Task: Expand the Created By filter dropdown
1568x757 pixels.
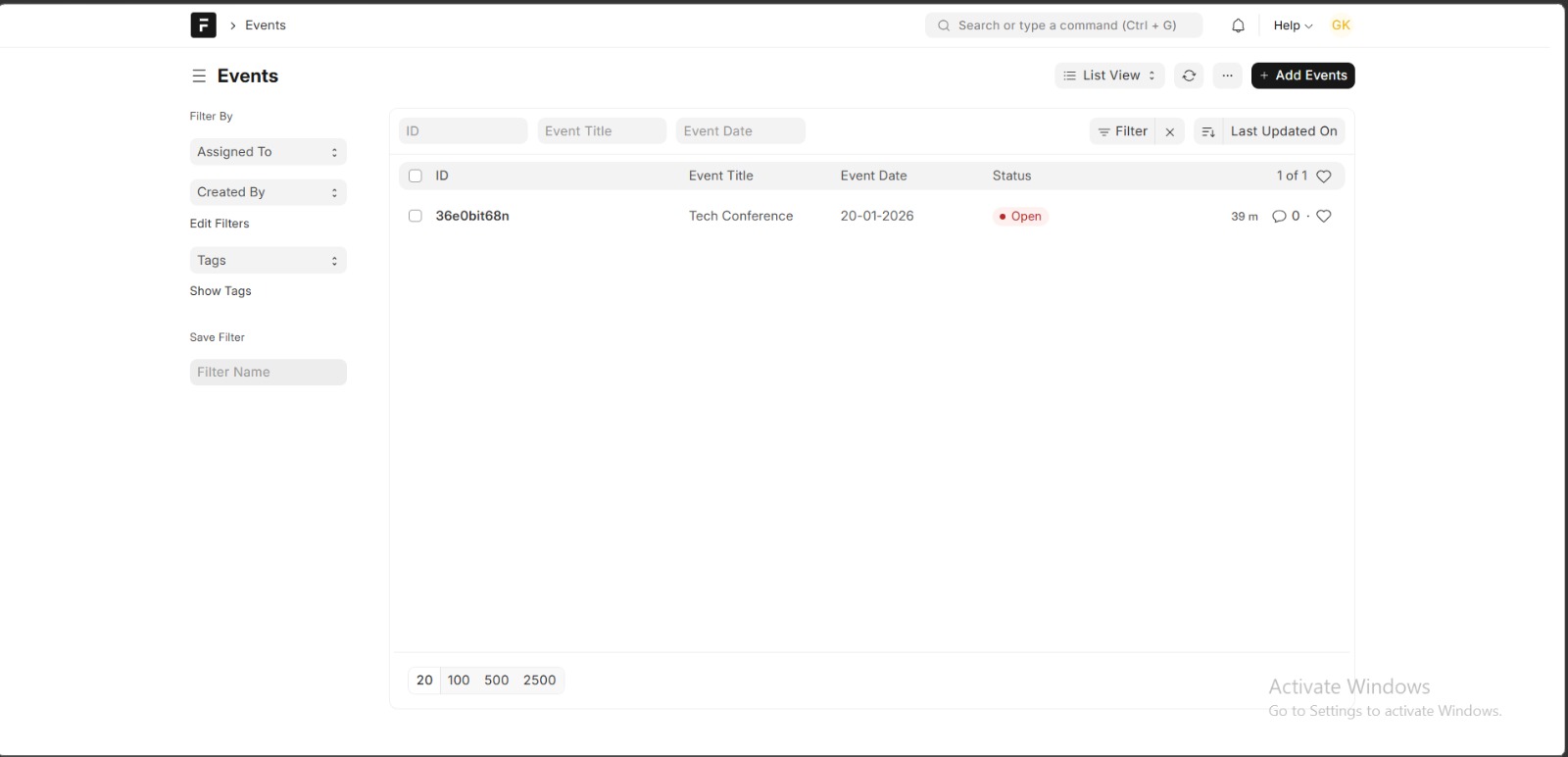Action: (269, 192)
